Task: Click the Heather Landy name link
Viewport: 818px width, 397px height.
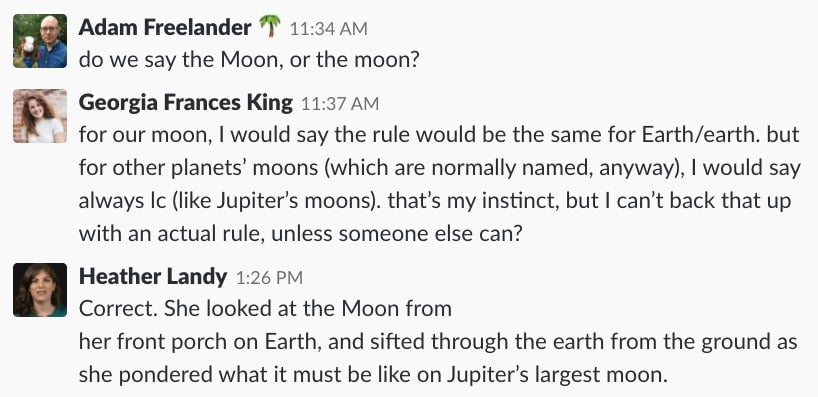Action: click(153, 277)
